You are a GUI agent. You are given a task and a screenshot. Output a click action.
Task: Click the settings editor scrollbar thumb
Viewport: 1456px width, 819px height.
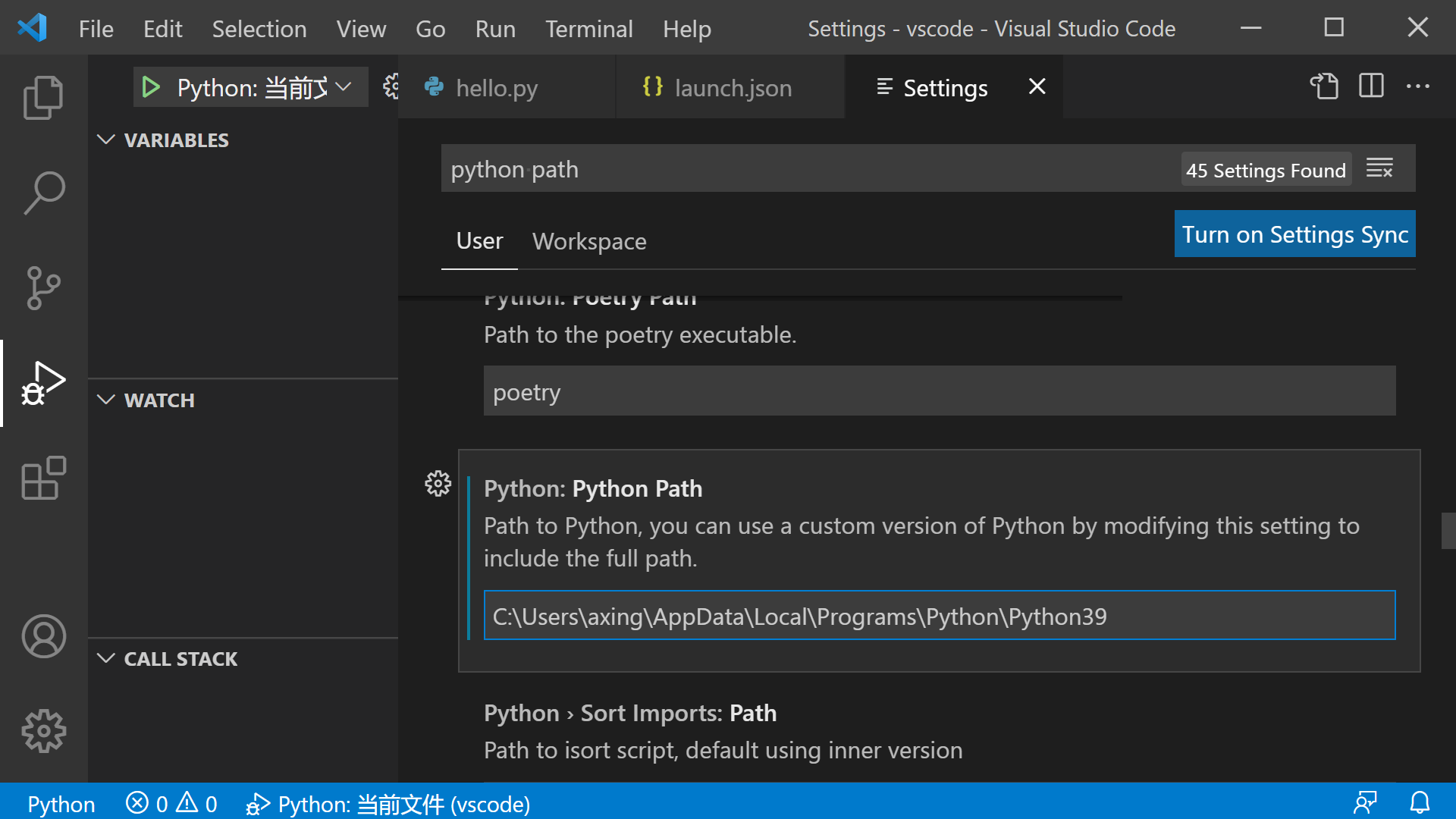click(x=1448, y=531)
